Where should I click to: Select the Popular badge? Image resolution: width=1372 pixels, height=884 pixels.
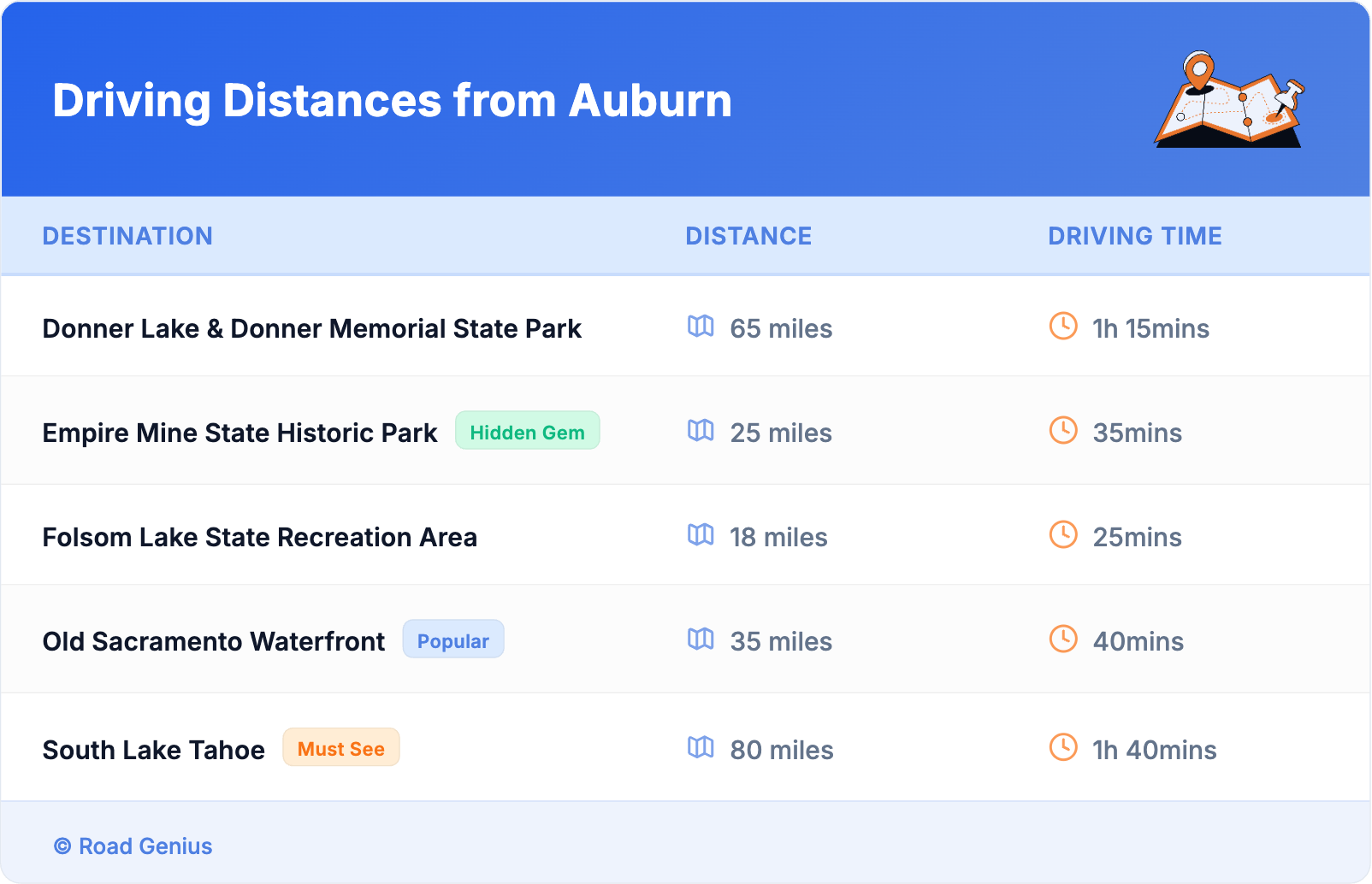[452, 640]
